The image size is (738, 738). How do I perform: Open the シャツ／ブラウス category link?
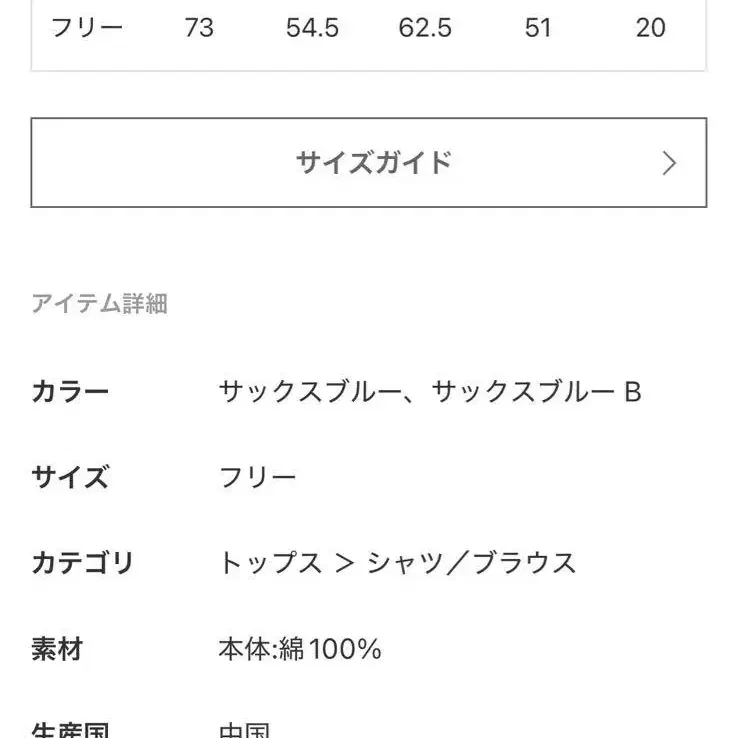472,563
